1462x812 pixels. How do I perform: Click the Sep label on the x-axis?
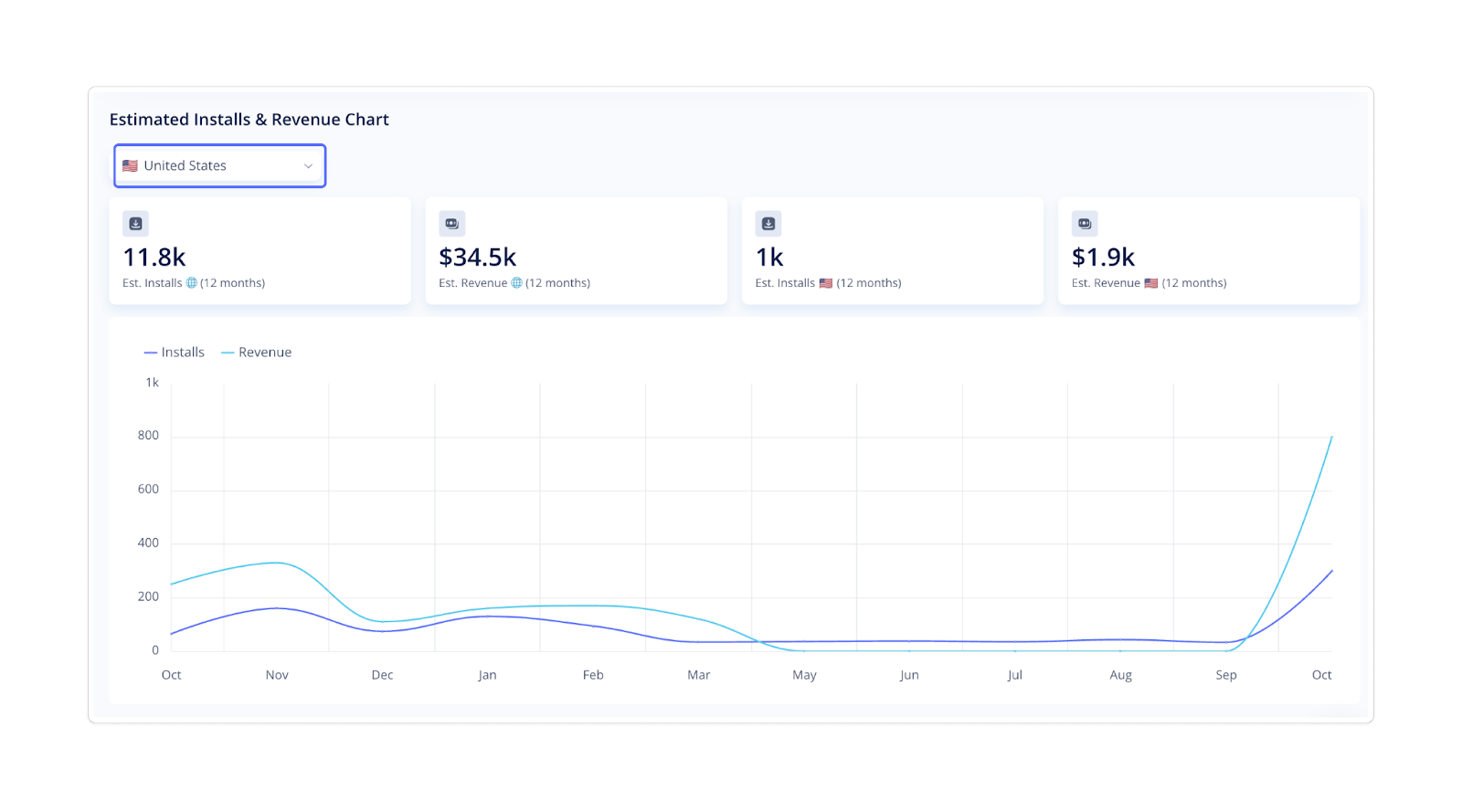point(1226,675)
